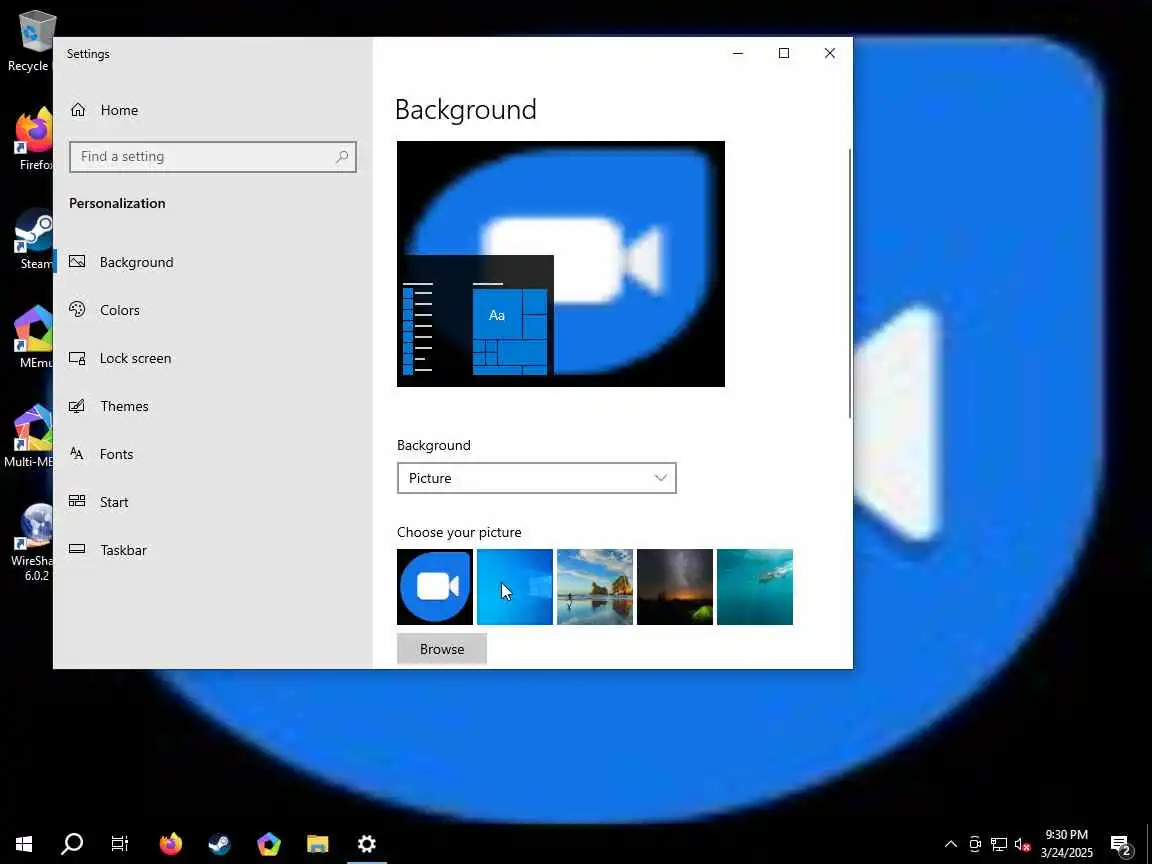Open the Background personalization page

click(x=213, y=262)
